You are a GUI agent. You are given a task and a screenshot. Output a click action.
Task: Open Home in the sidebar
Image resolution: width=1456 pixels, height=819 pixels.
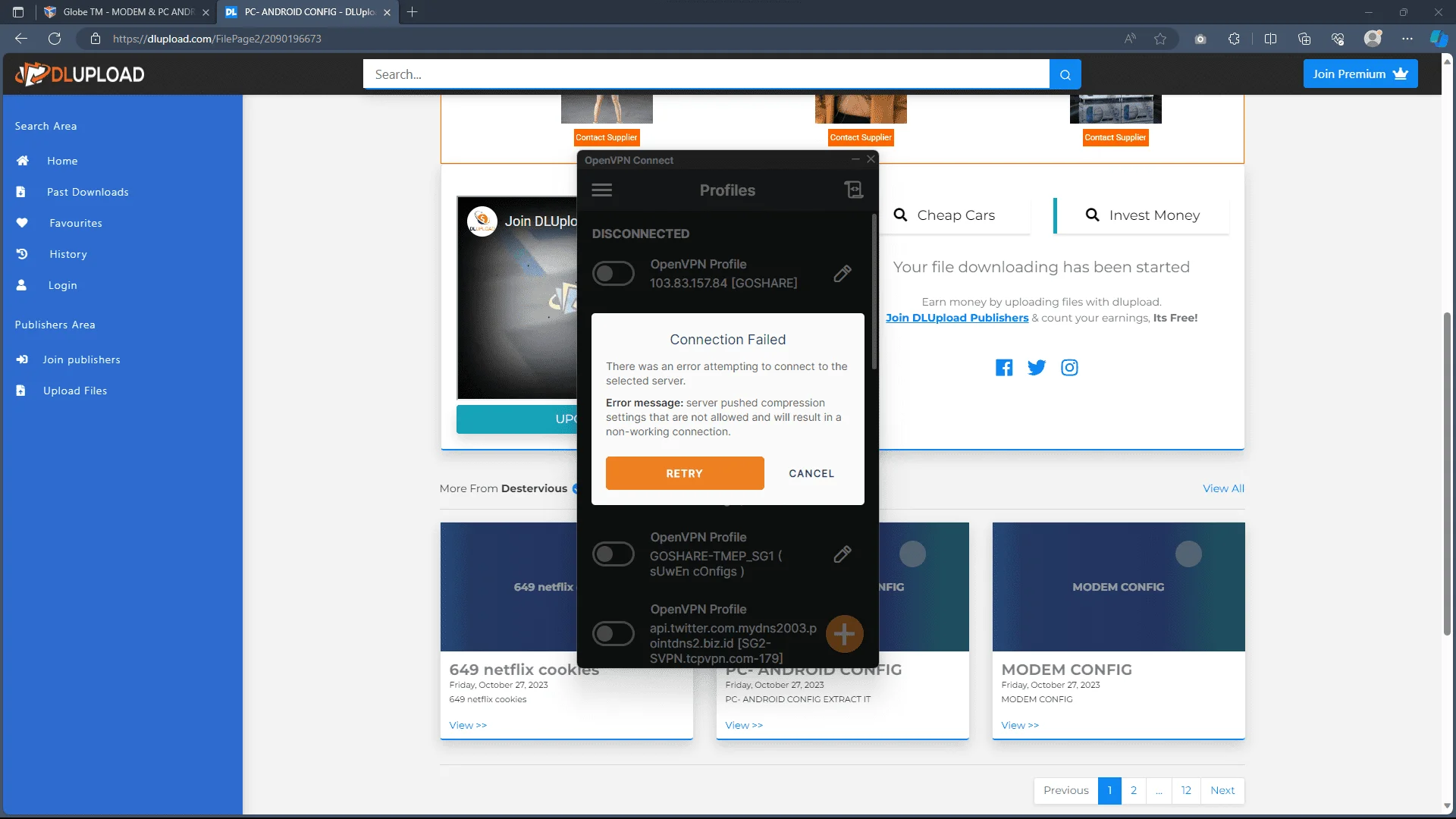62,161
